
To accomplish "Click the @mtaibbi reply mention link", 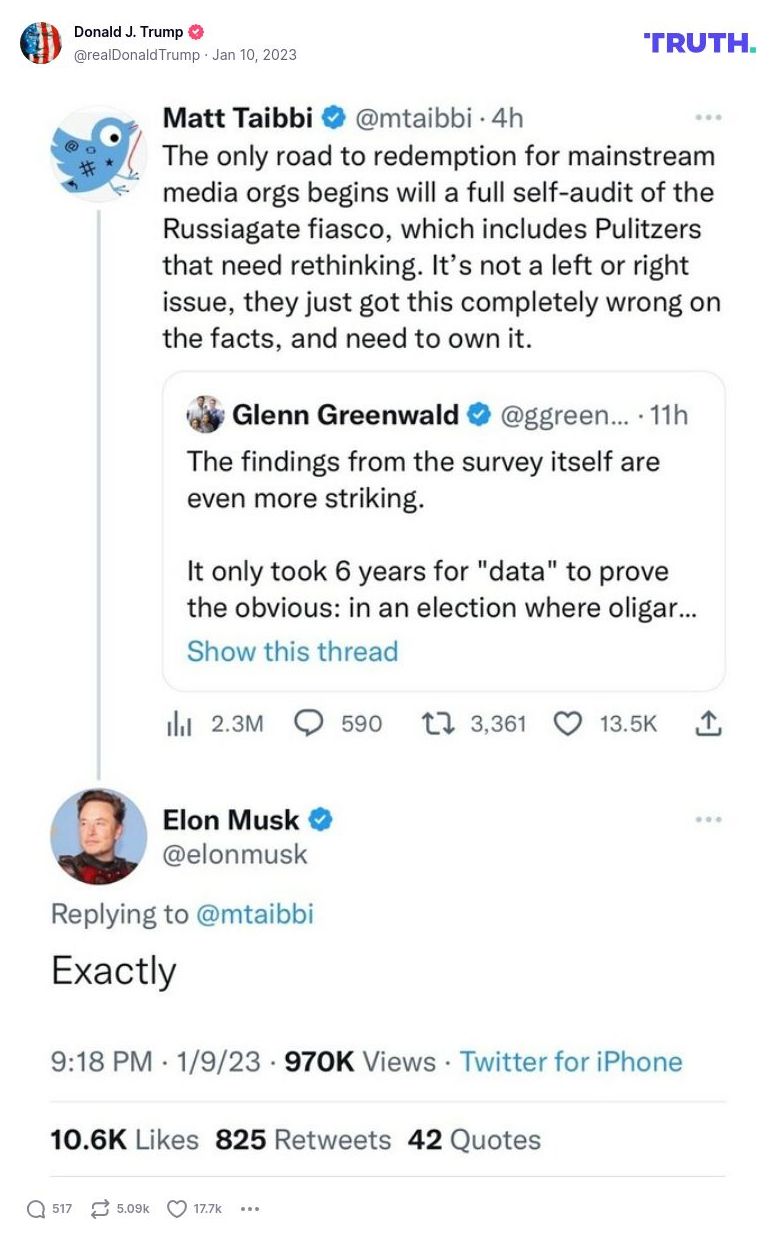I will coord(254,914).
